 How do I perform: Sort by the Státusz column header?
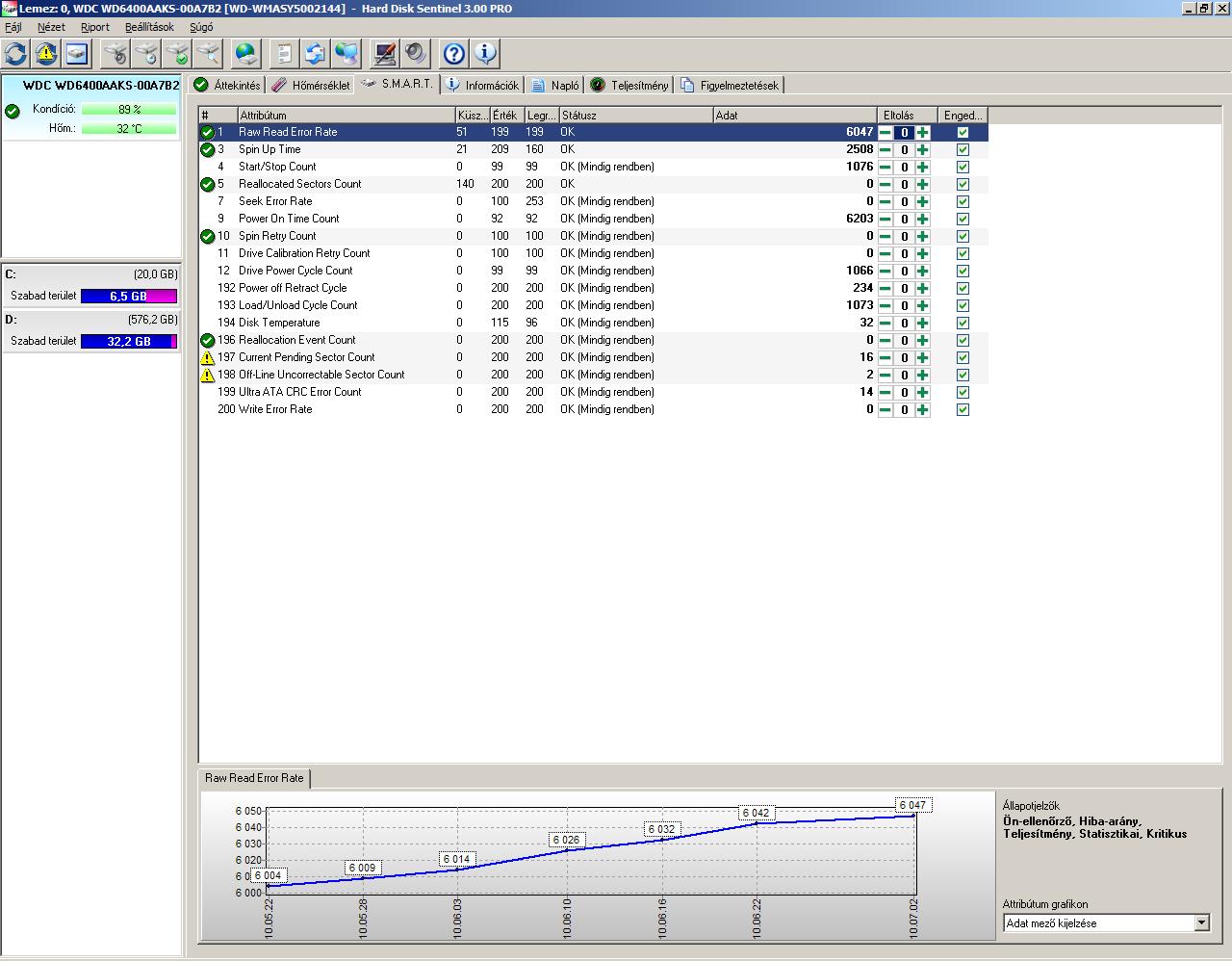pyautogui.click(x=636, y=115)
